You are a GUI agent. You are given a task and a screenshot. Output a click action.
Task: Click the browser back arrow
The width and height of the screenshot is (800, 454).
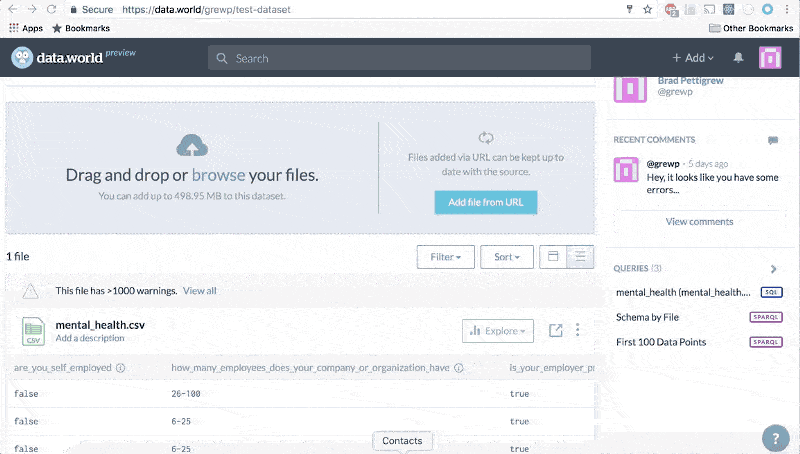click(x=13, y=9)
